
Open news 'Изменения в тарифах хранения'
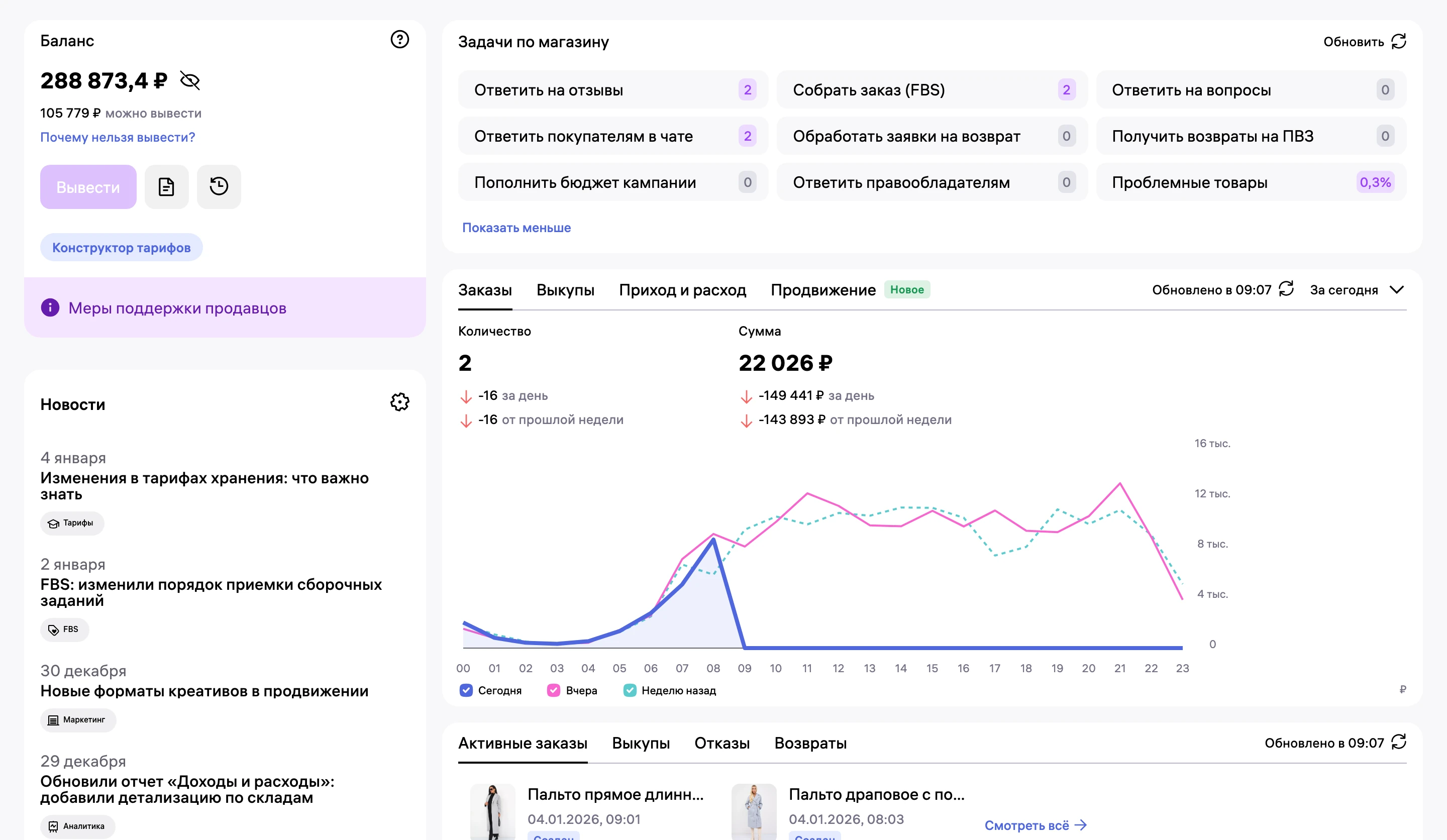[x=204, y=486]
